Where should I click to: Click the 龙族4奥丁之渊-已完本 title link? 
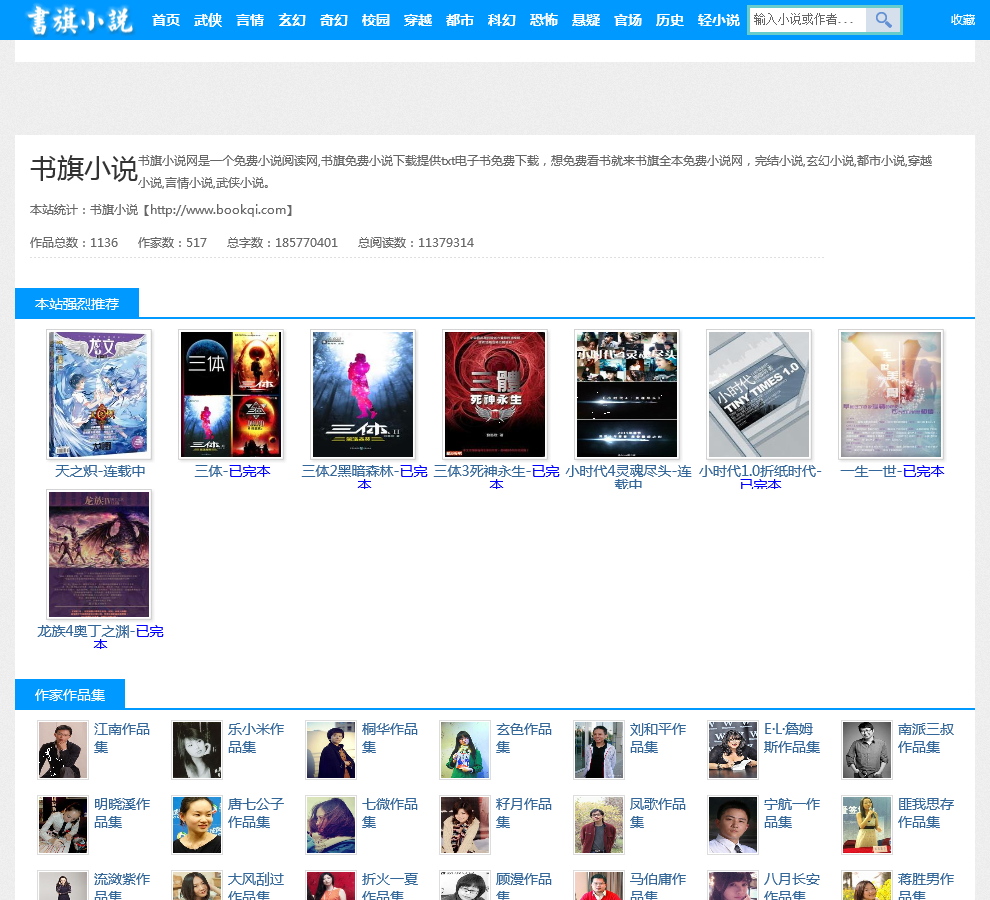click(x=100, y=637)
